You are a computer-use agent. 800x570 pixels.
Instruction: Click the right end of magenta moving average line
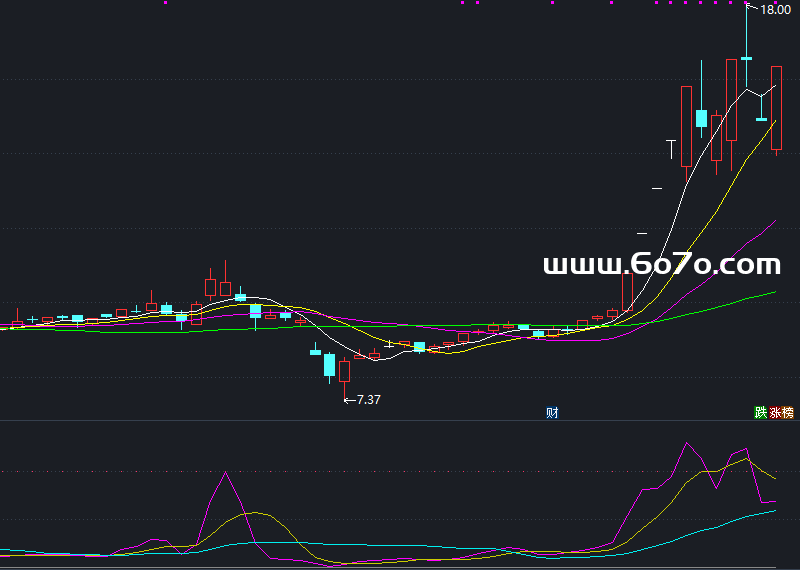[x=775, y=221]
